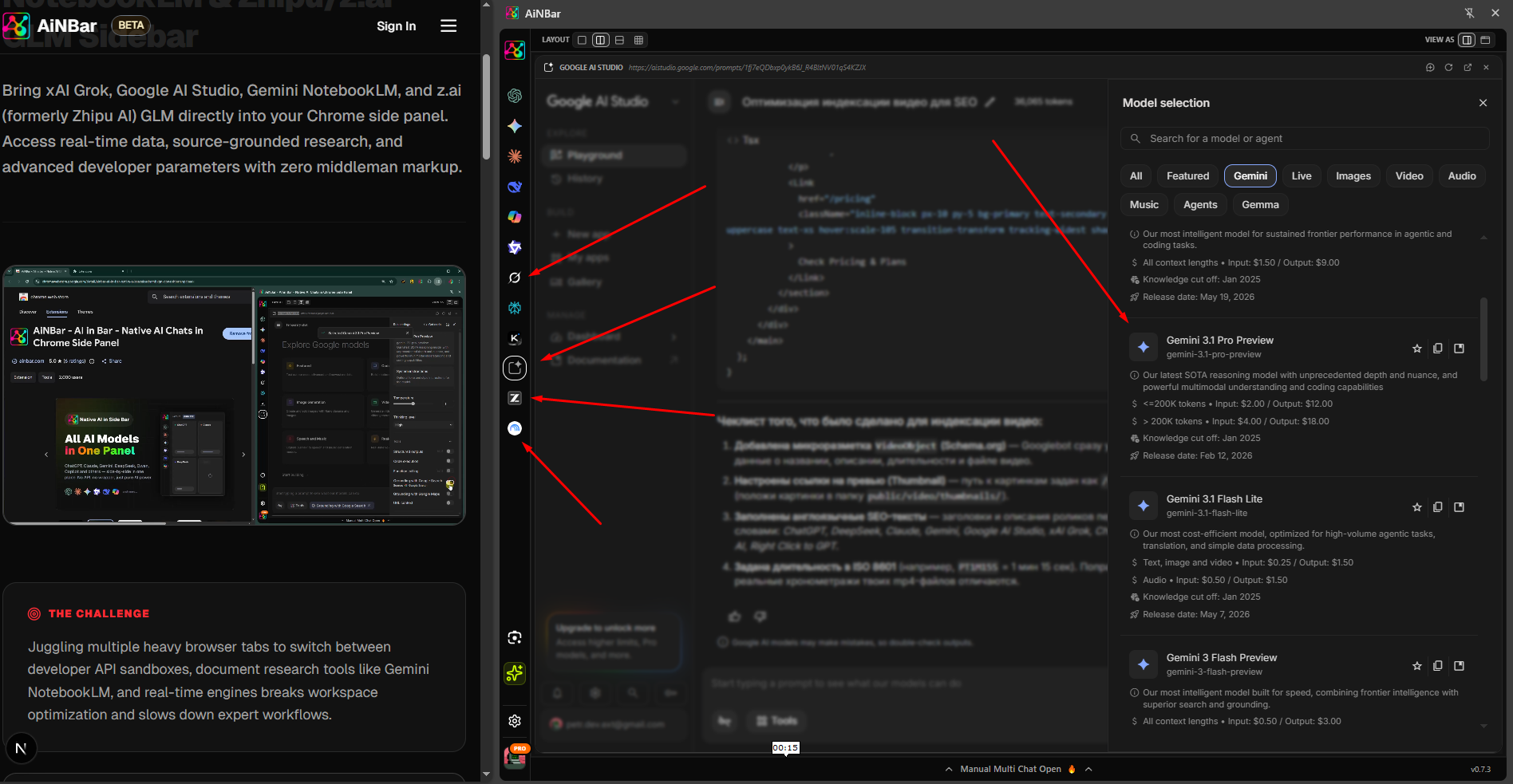Select the Images model filter tab
This screenshot has height=784, width=1513.
(1353, 176)
